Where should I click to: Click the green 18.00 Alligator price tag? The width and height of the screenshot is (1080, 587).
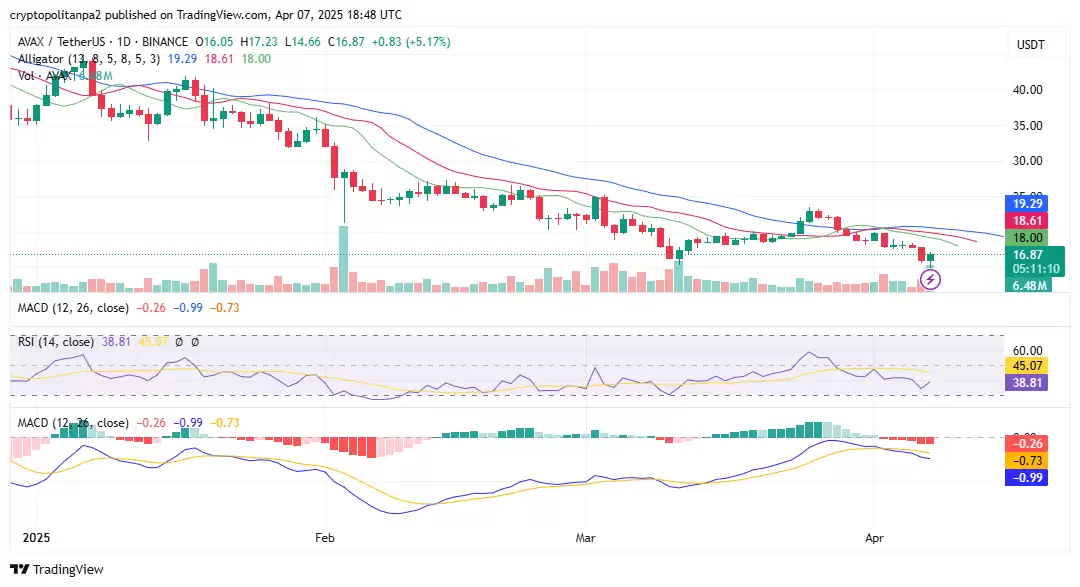point(1024,238)
